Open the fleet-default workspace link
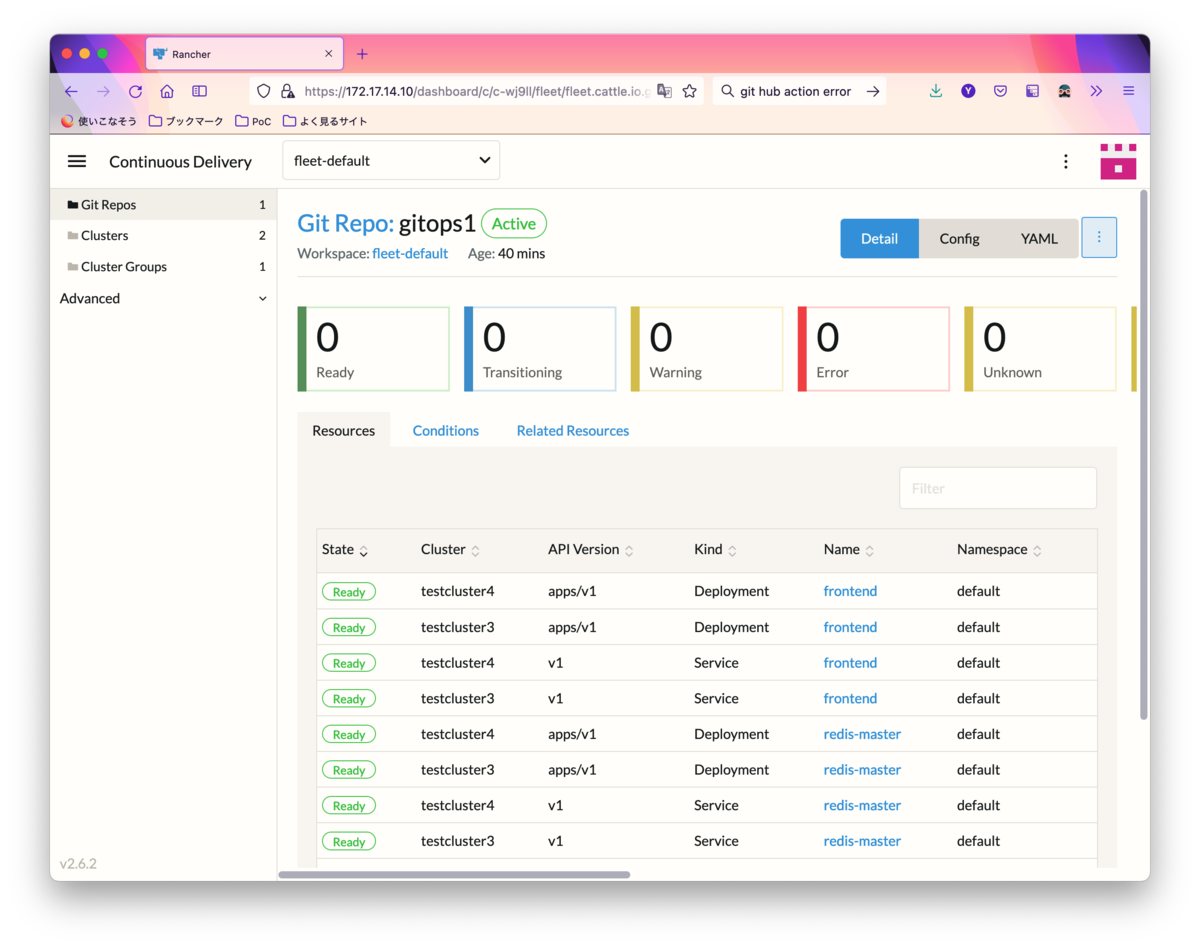This screenshot has height=947, width=1200. coord(410,253)
